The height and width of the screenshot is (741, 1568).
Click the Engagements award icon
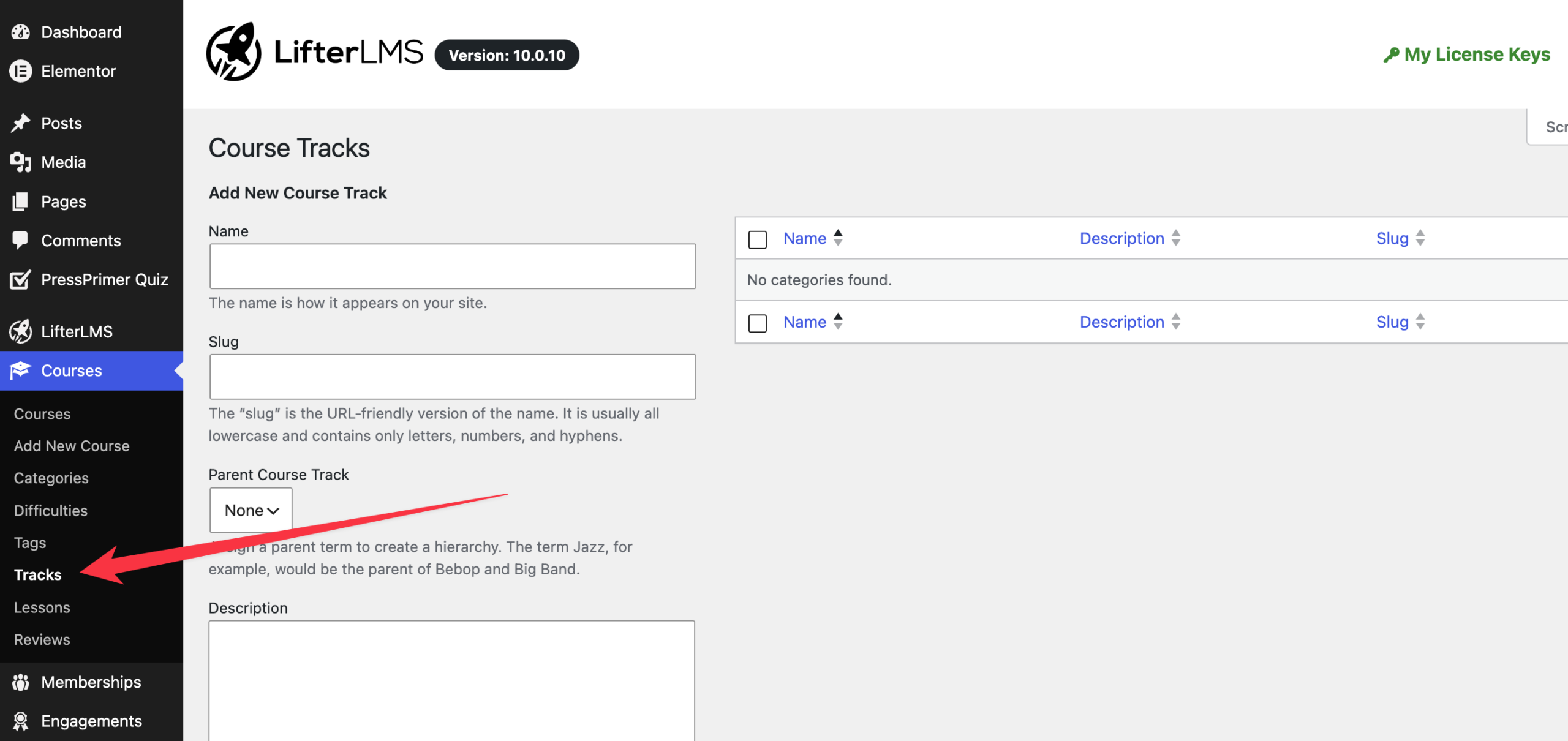point(20,721)
